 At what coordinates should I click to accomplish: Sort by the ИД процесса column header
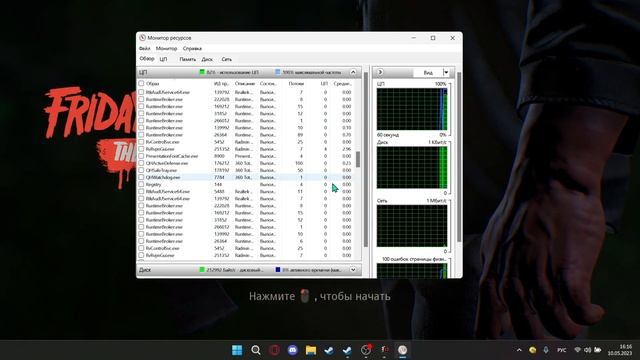[222, 83]
